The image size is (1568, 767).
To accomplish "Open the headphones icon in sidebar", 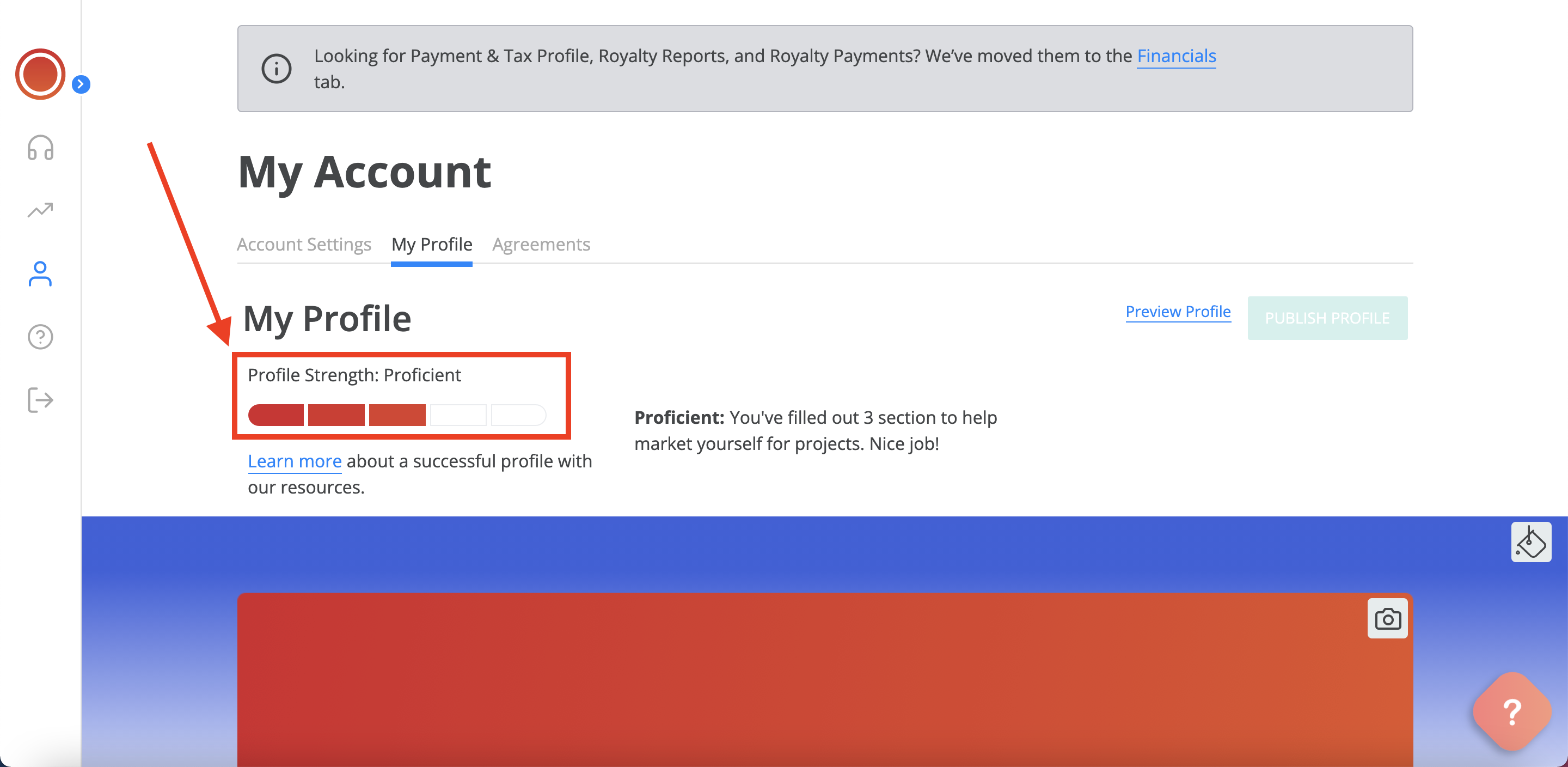I will 40,148.
